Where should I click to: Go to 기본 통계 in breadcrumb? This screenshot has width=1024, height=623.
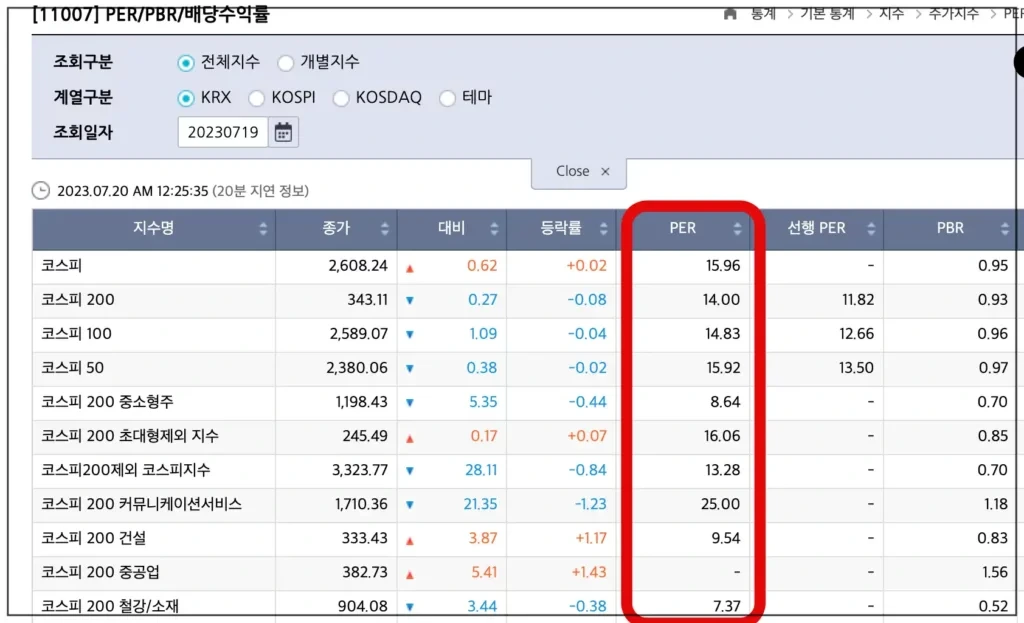pyautogui.click(x=827, y=13)
